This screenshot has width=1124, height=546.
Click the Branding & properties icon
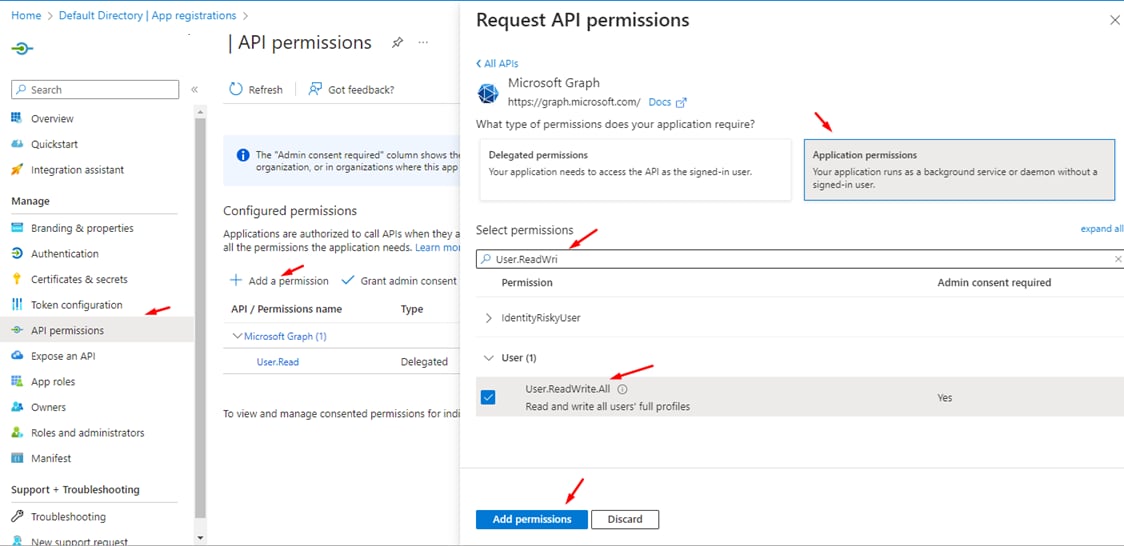pos(17,228)
